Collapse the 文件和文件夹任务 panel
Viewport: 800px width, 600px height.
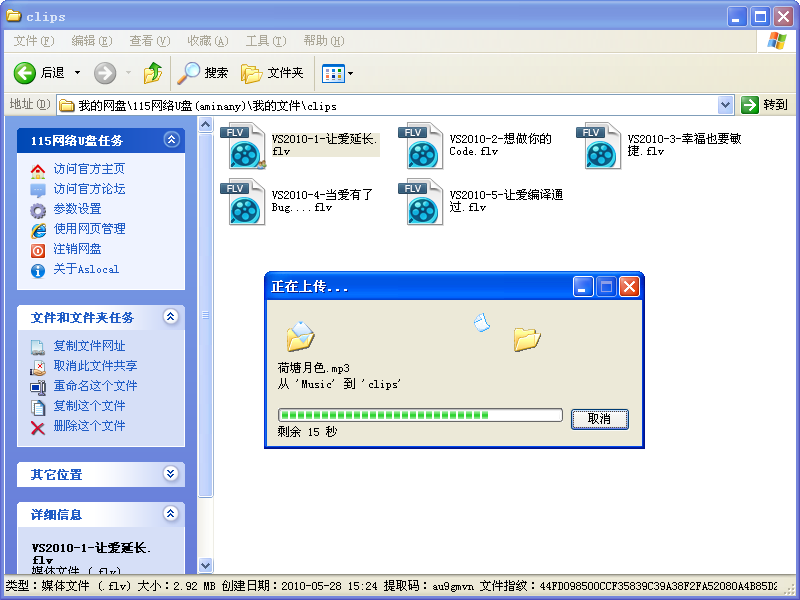[x=171, y=317]
